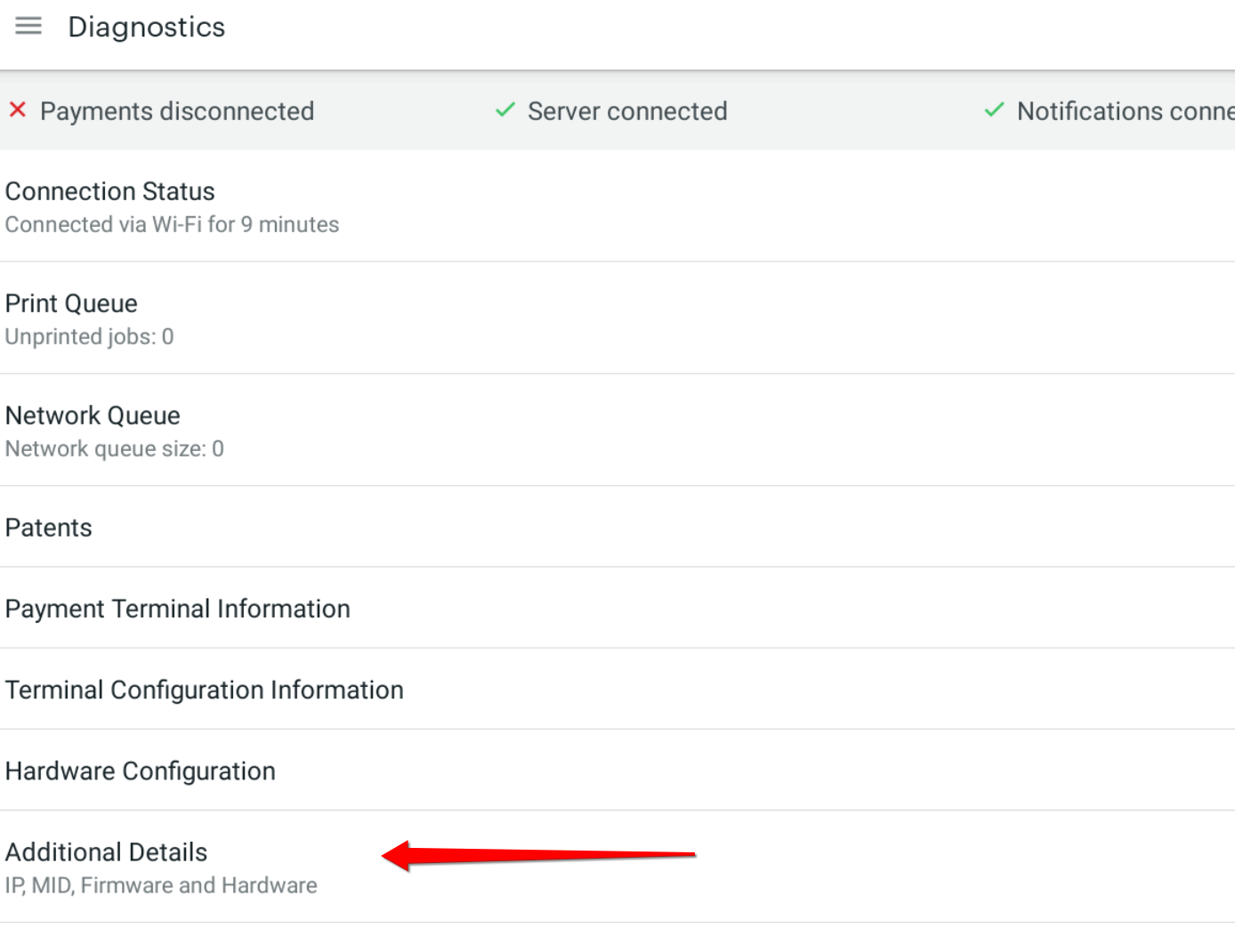The height and width of the screenshot is (952, 1235).
Task: Open Connection Status details
Action: point(109,191)
